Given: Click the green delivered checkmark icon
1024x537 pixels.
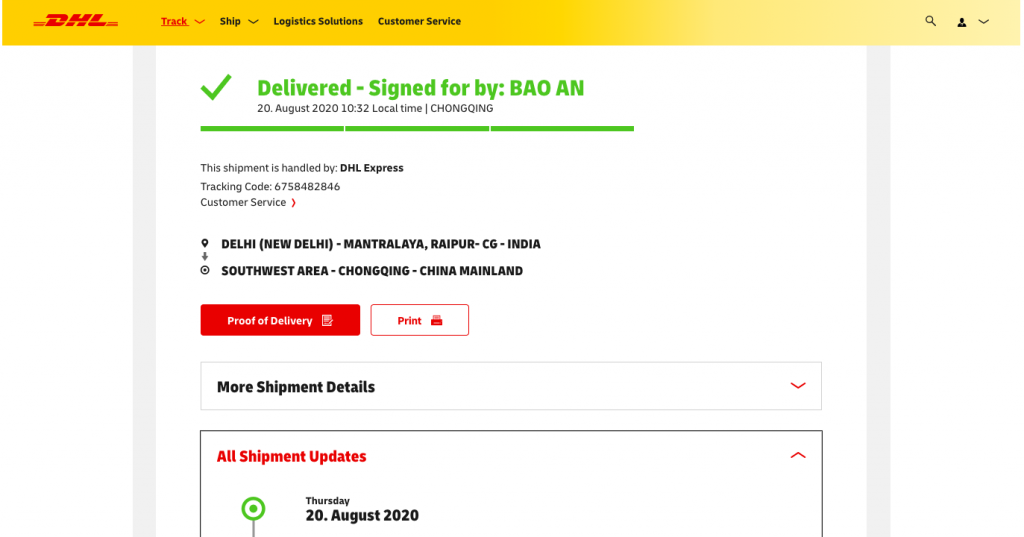Looking at the screenshot, I should pyautogui.click(x=216, y=88).
